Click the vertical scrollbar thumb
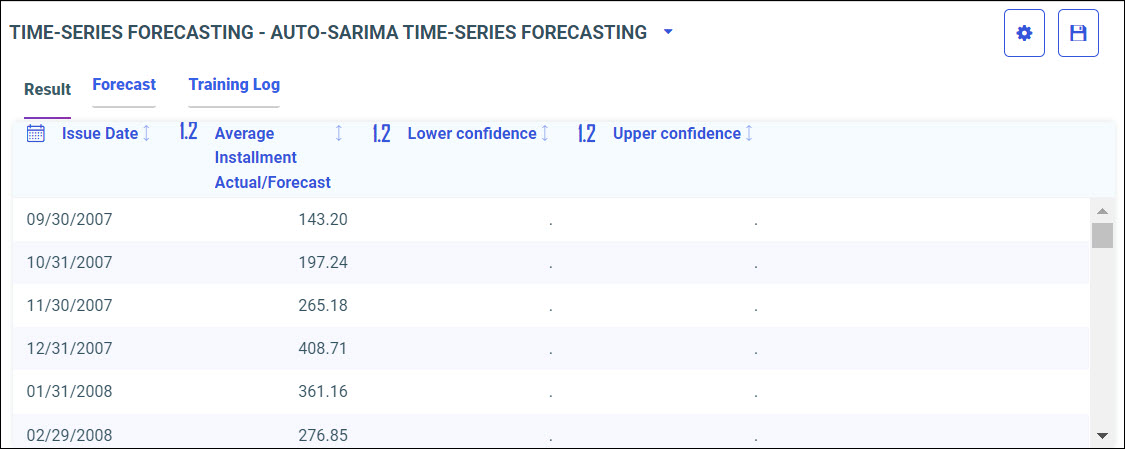Viewport: 1125px width, 449px height. (x=1102, y=236)
